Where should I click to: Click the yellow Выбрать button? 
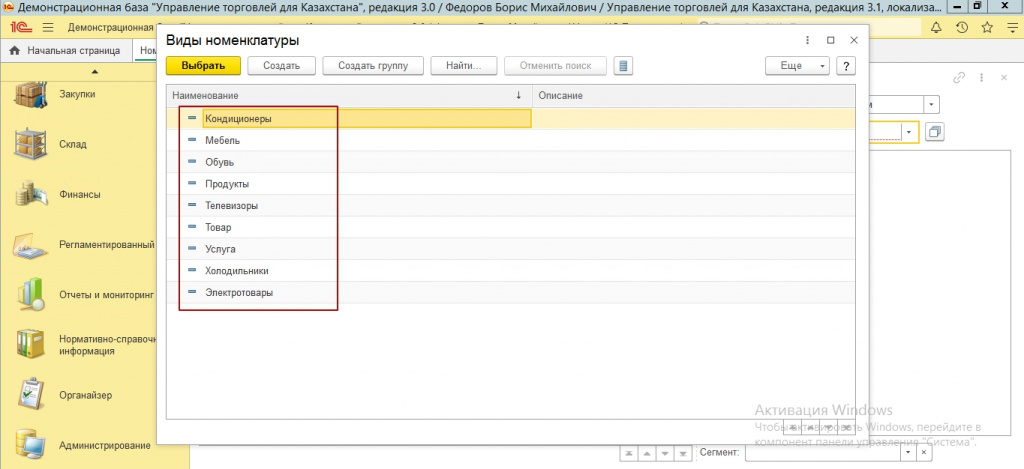(x=203, y=66)
